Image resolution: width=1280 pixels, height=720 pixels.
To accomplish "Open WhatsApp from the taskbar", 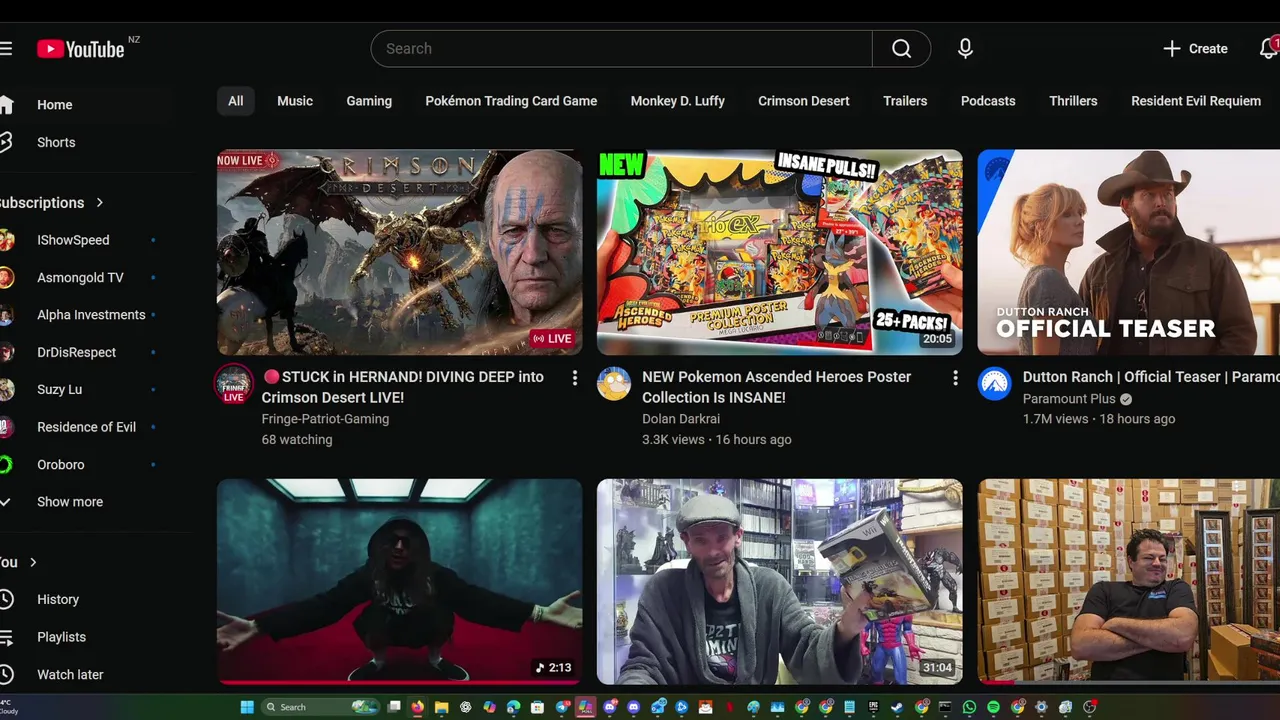I will [969, 707].
